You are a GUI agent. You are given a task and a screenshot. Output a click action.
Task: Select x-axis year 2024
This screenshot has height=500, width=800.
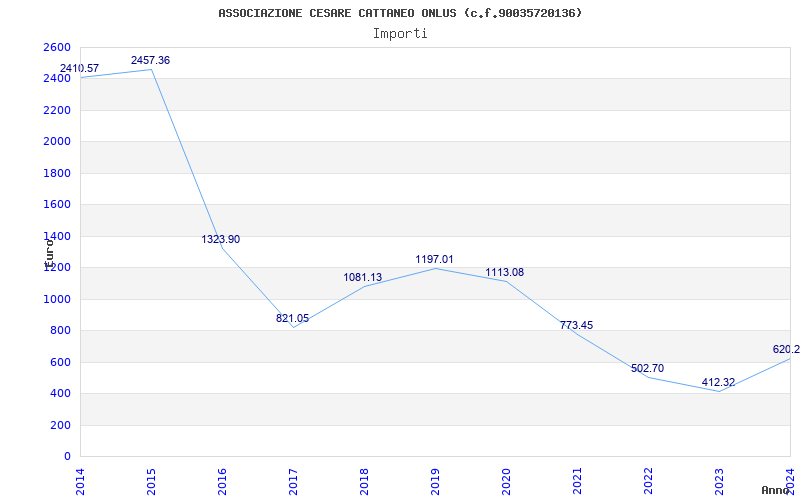tap(790, 481)
